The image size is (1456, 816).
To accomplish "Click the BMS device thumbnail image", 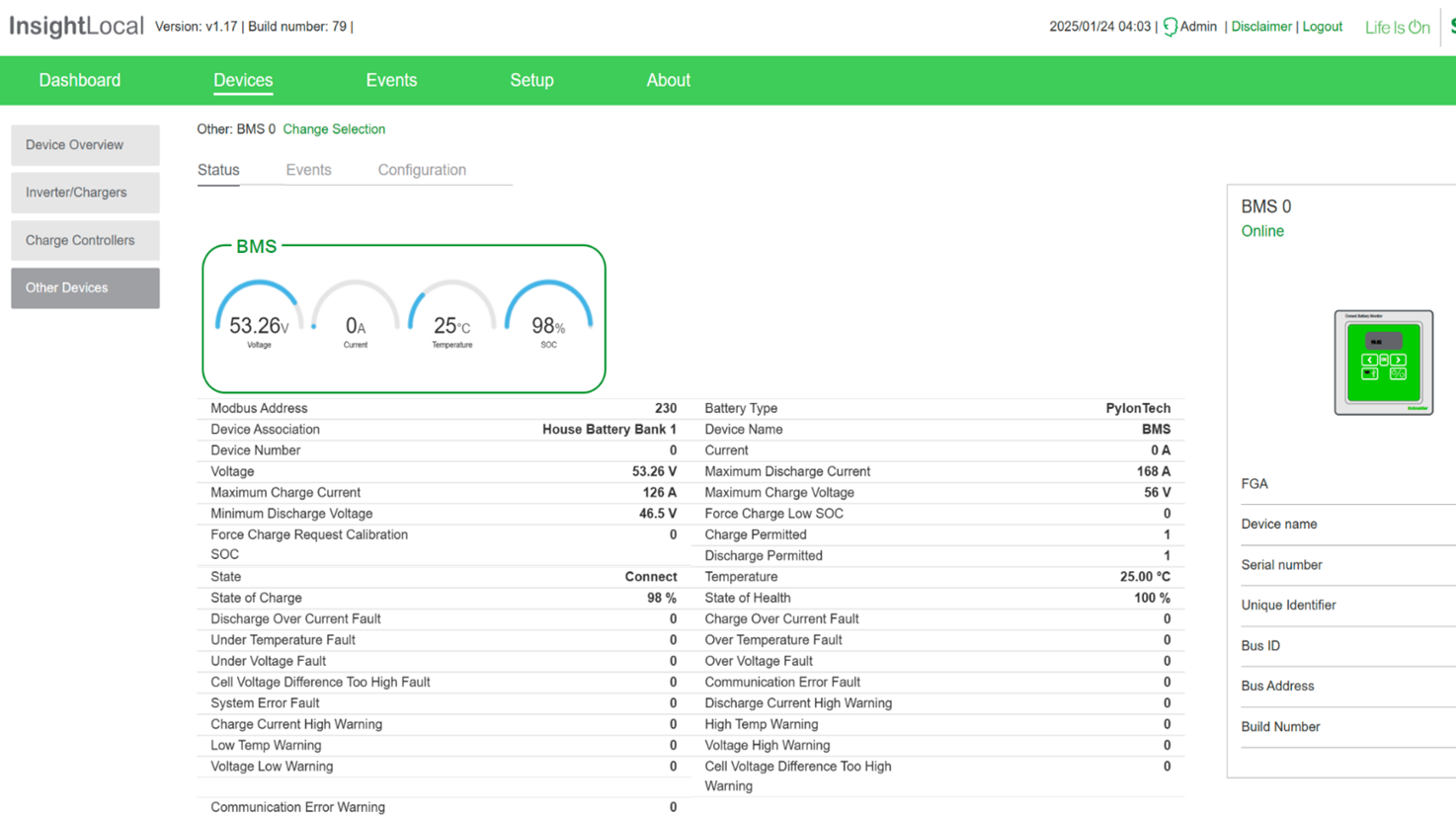I will point(1383,363).
